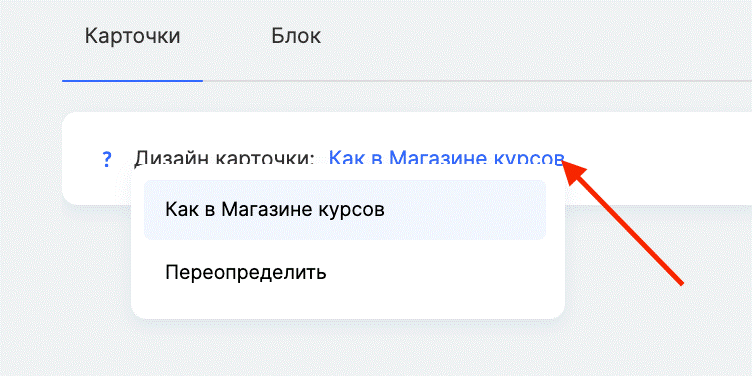
Task: Click the blue question mark help icon
Action: tap(107, 159)
